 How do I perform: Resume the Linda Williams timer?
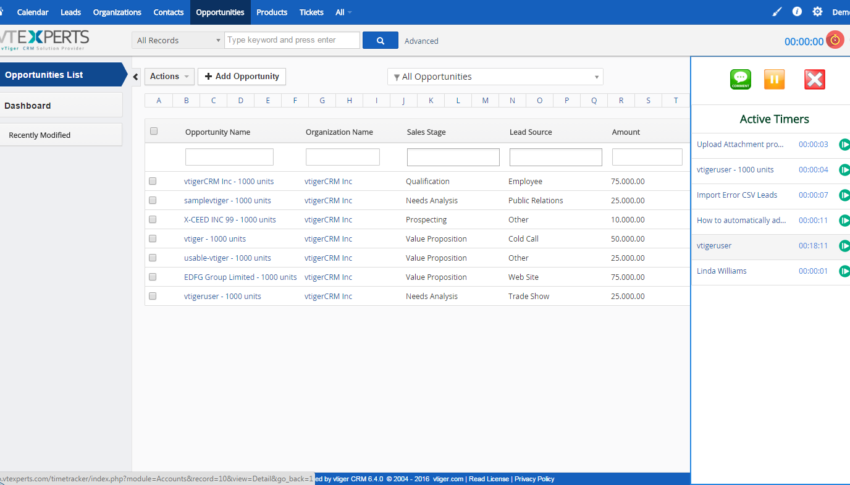pyautogui.click(x=844, y=271)
